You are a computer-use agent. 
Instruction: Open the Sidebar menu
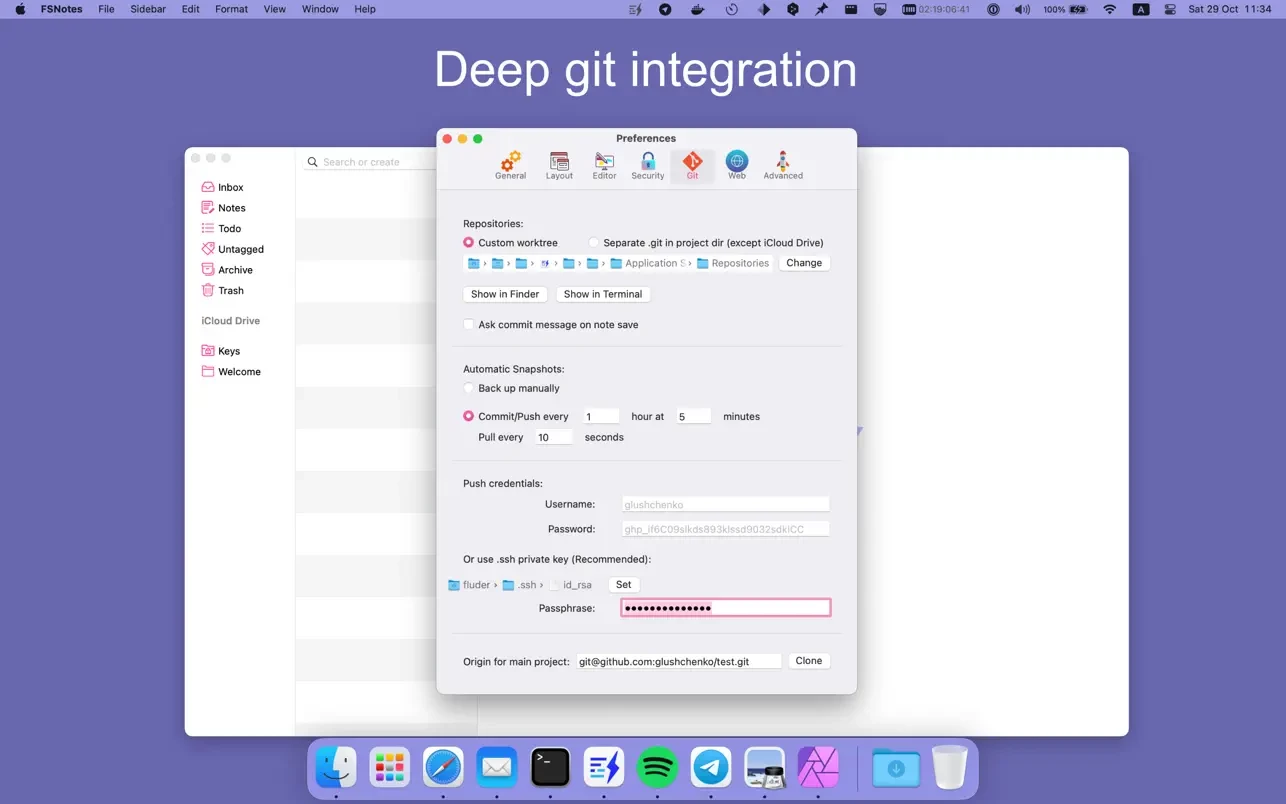(x=148, y=9)
